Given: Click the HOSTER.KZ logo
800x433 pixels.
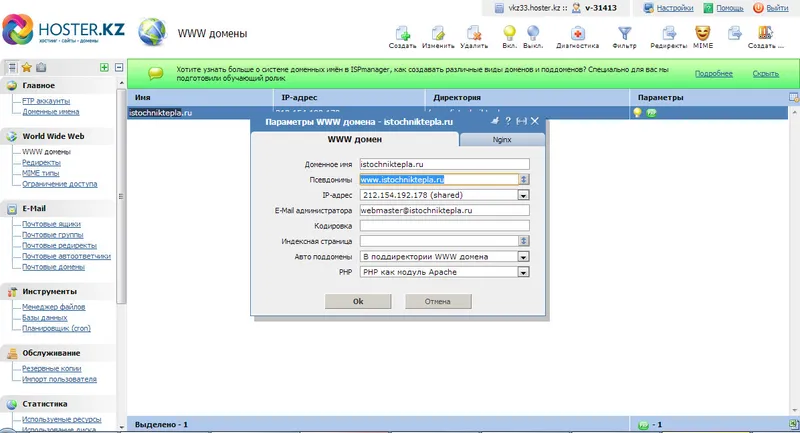Looking at the screenshot, I should 64,30.
